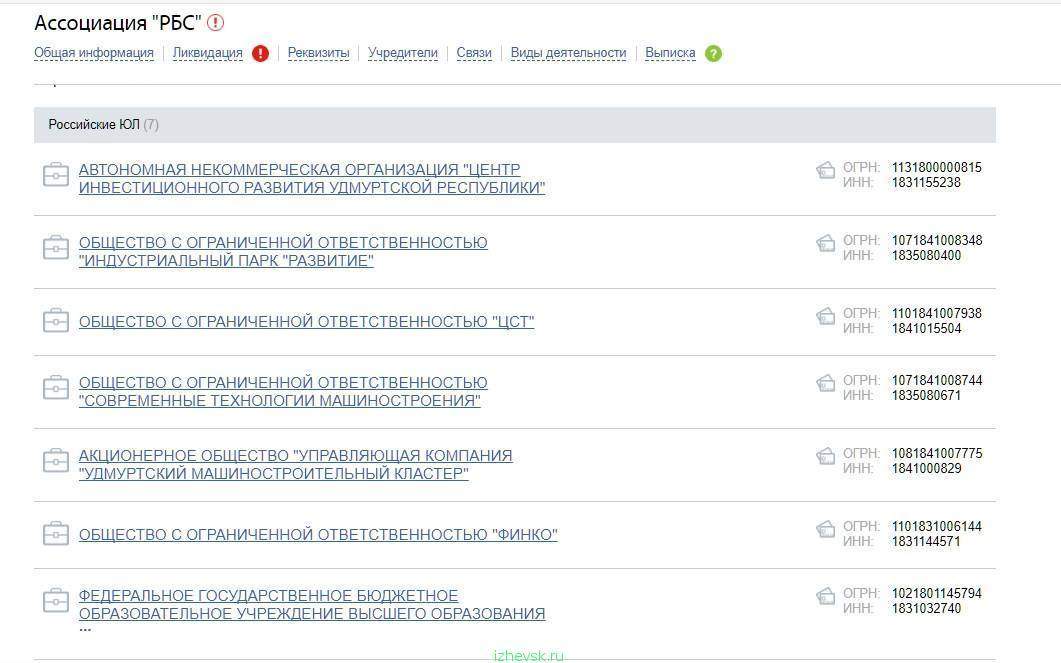Select ОГРН value 1021801145794
This screenshot has height=663, width=1061.
(936, 593)
